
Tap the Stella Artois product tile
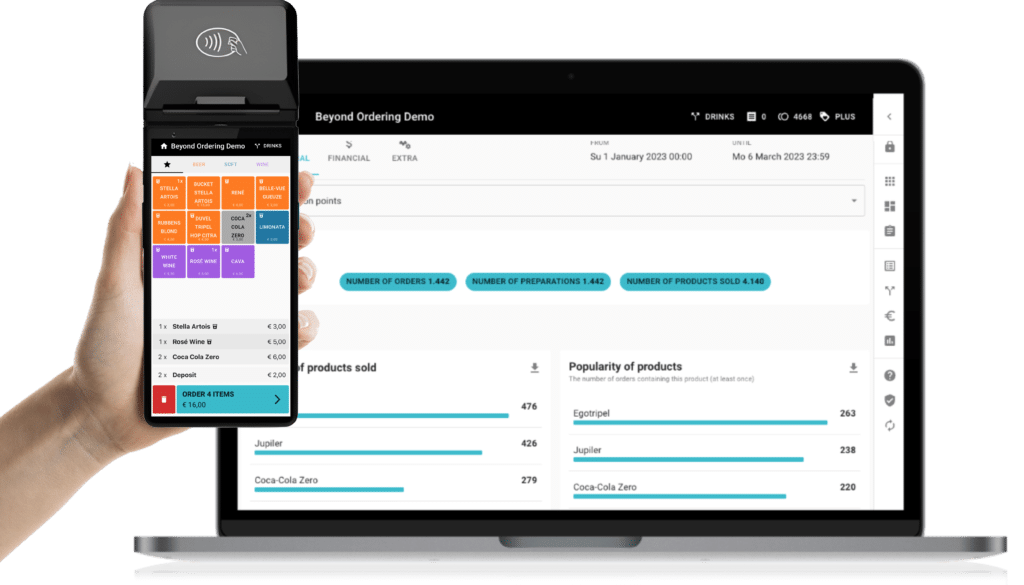tap(169, 193)
